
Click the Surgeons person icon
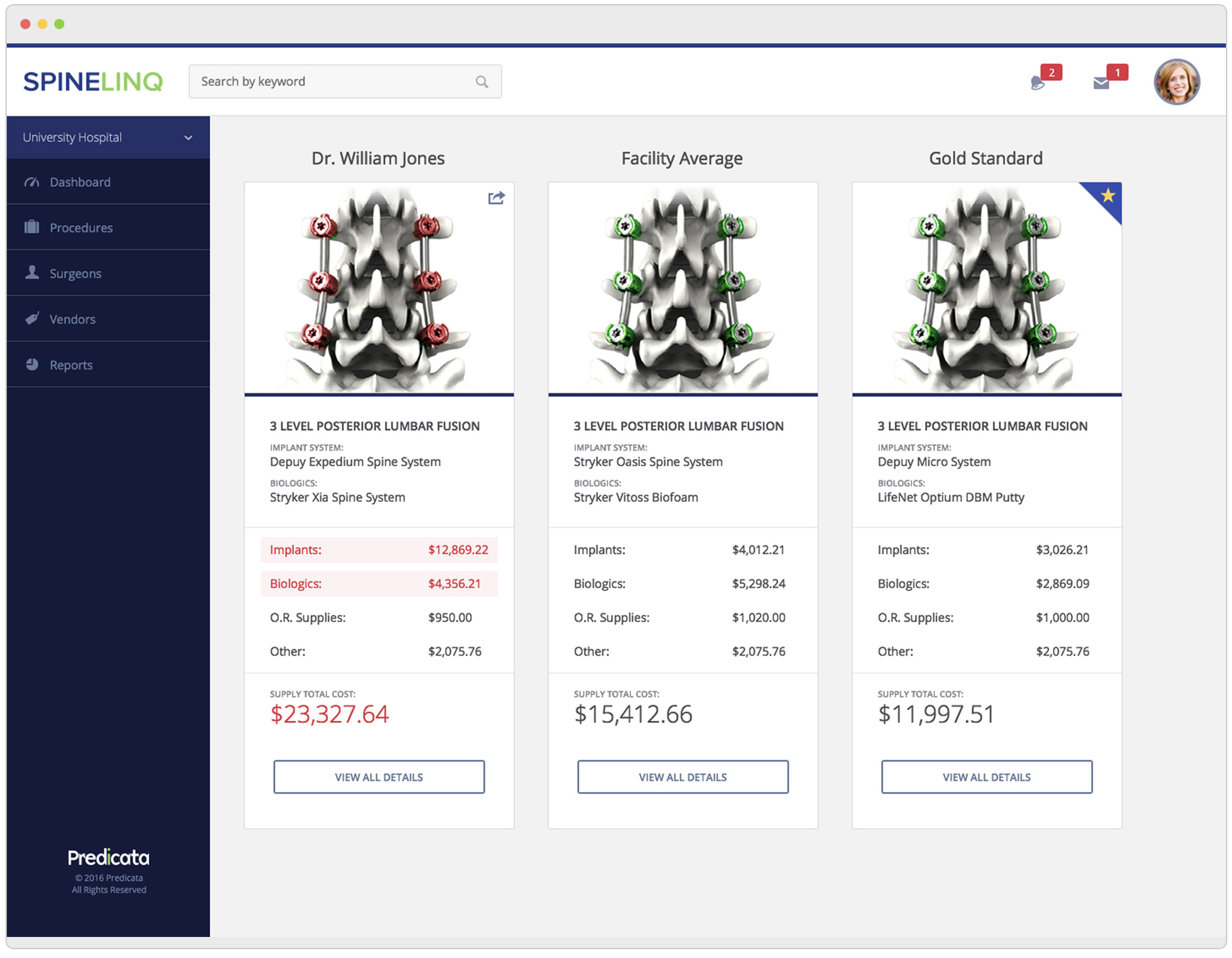[32, 272]
